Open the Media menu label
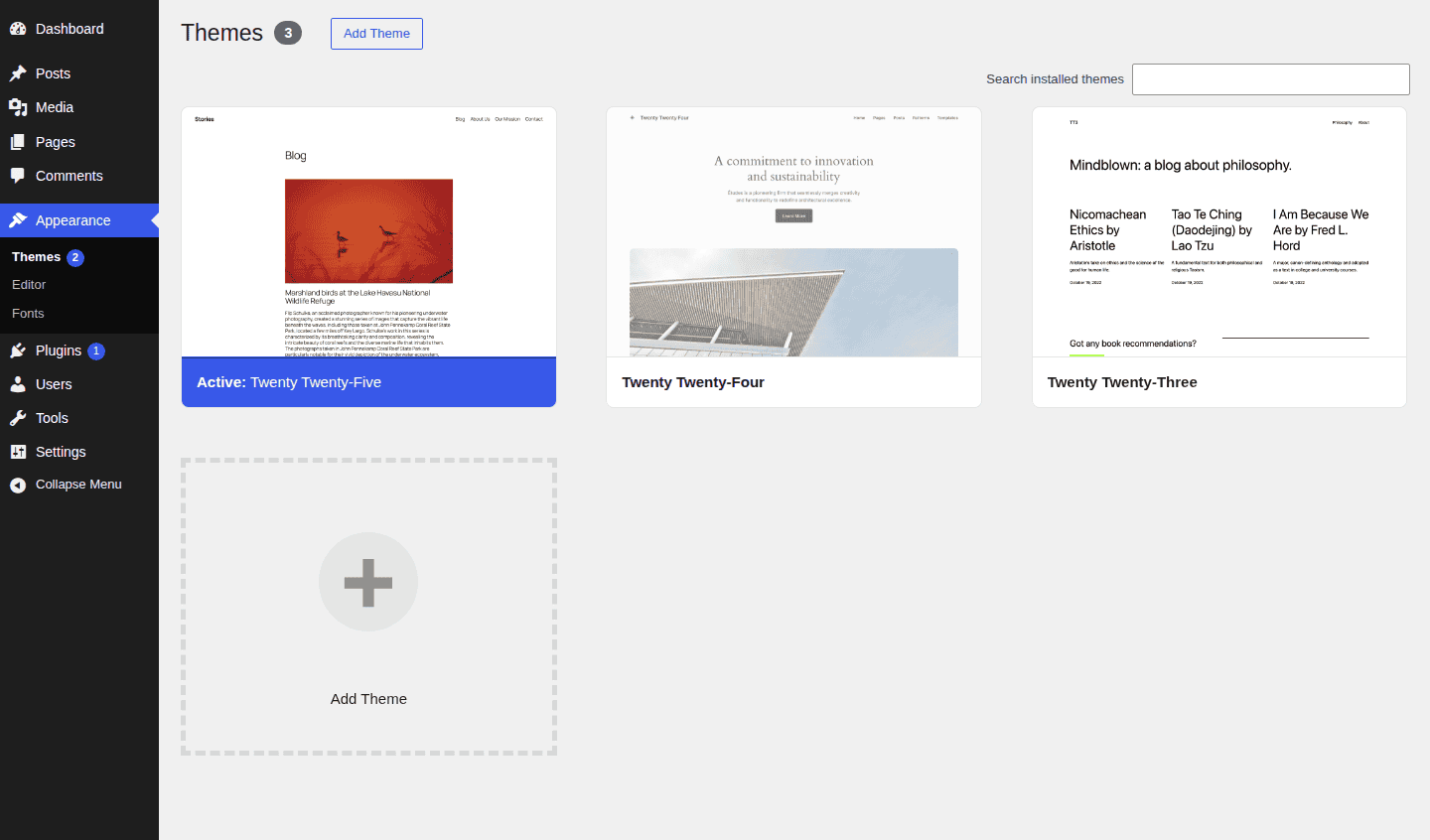This screenshot has height=840, width=1430. point(55,107)
